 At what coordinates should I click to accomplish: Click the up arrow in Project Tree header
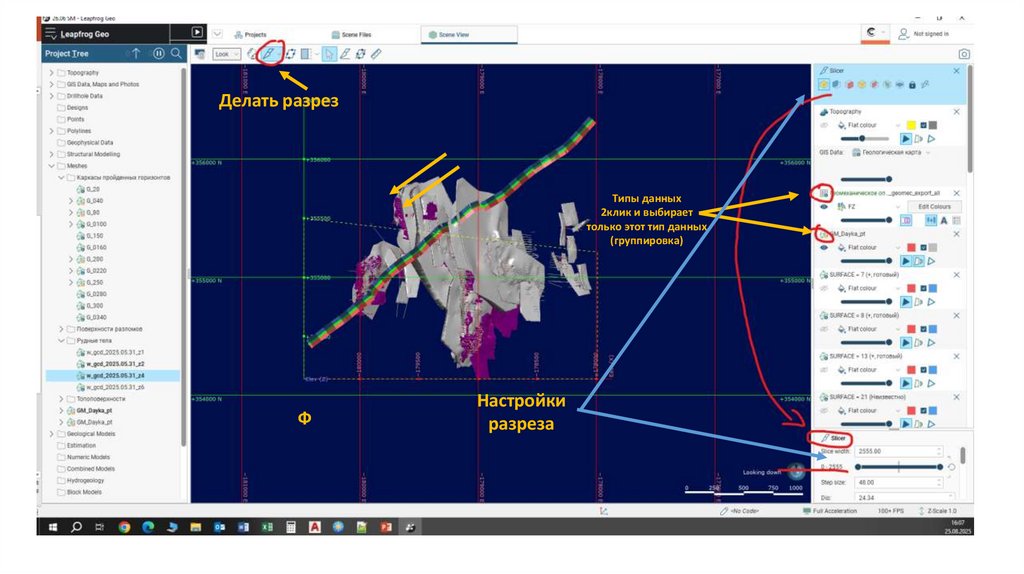(136, 54)
